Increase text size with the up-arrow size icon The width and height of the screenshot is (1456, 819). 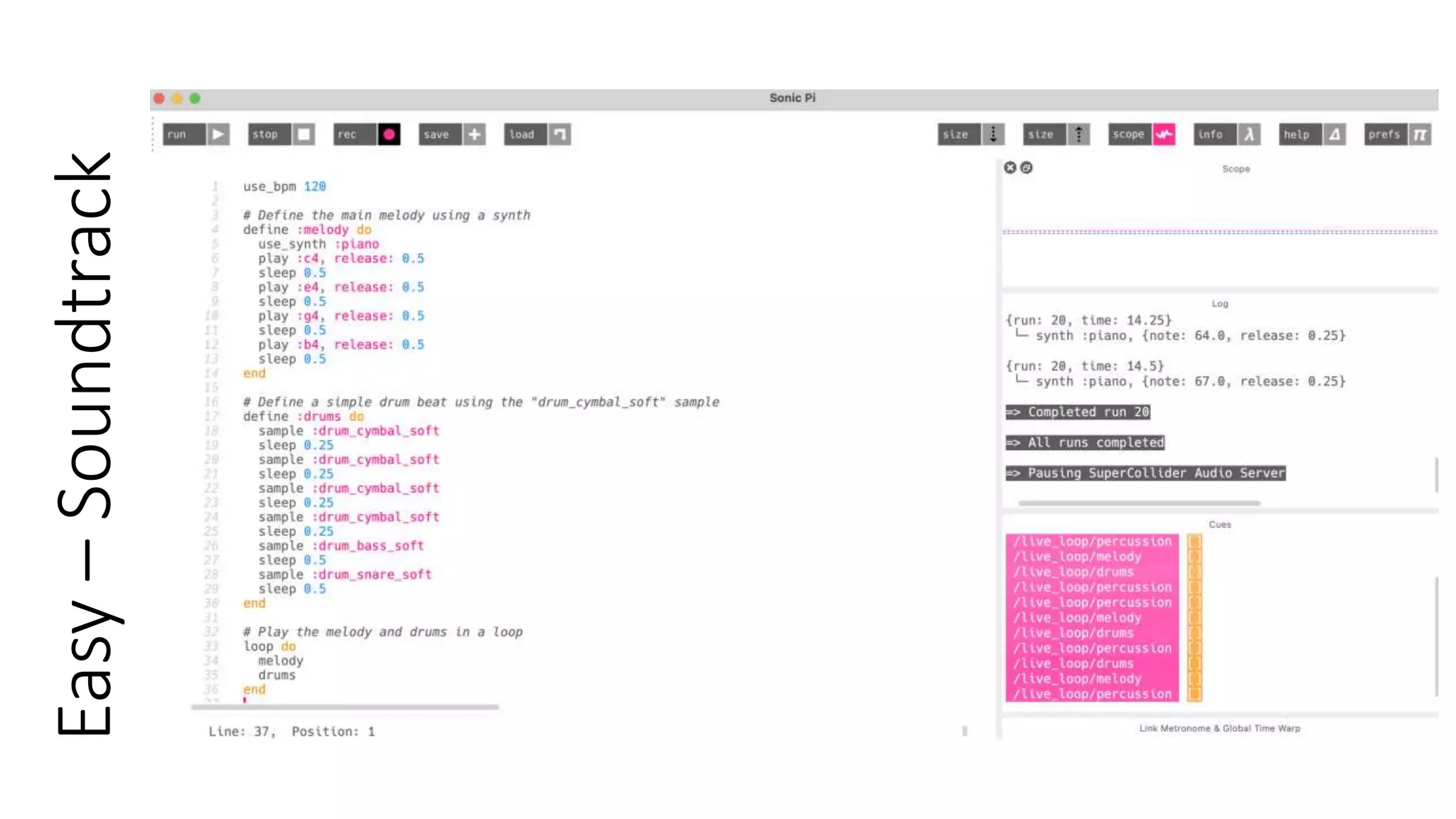pyautogui.click(x=1078, y=134)
